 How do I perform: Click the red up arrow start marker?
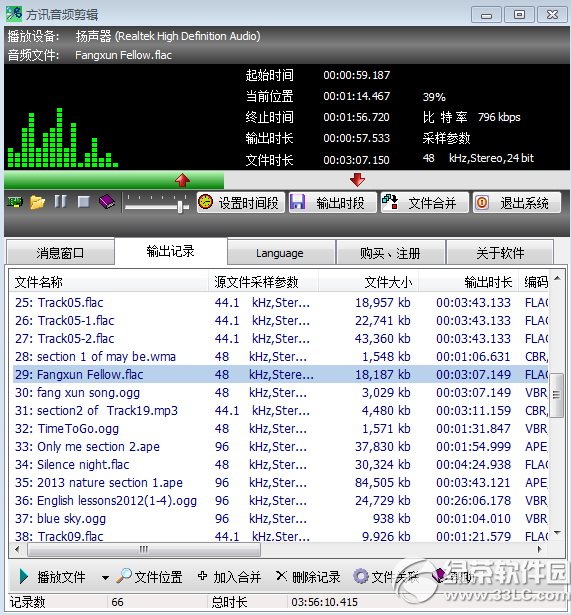[x=183, y=180]
